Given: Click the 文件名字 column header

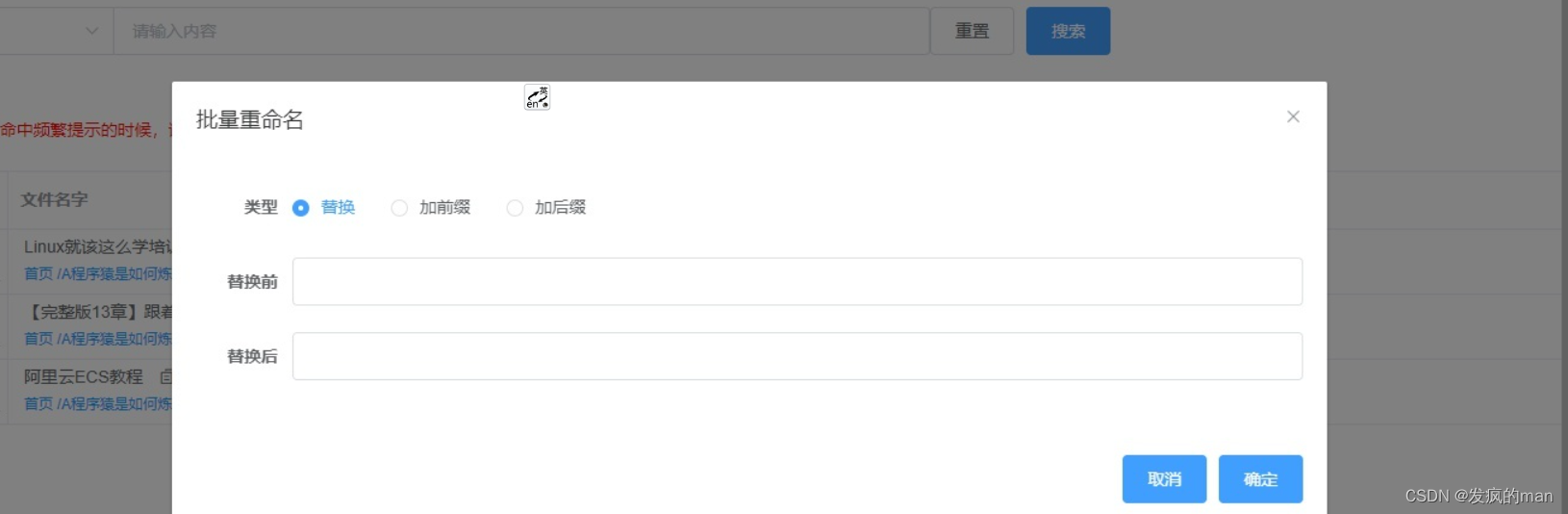Looking at the screenshot, I should 54,199.
